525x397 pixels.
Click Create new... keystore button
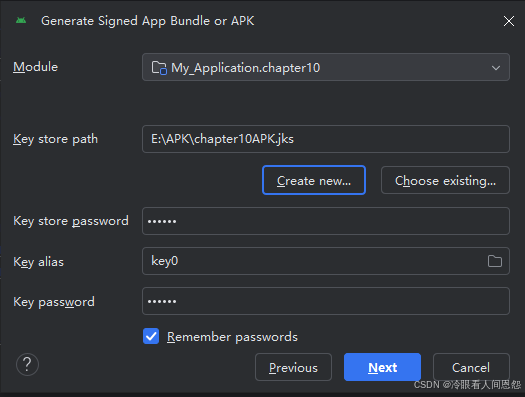coord(314,180)
